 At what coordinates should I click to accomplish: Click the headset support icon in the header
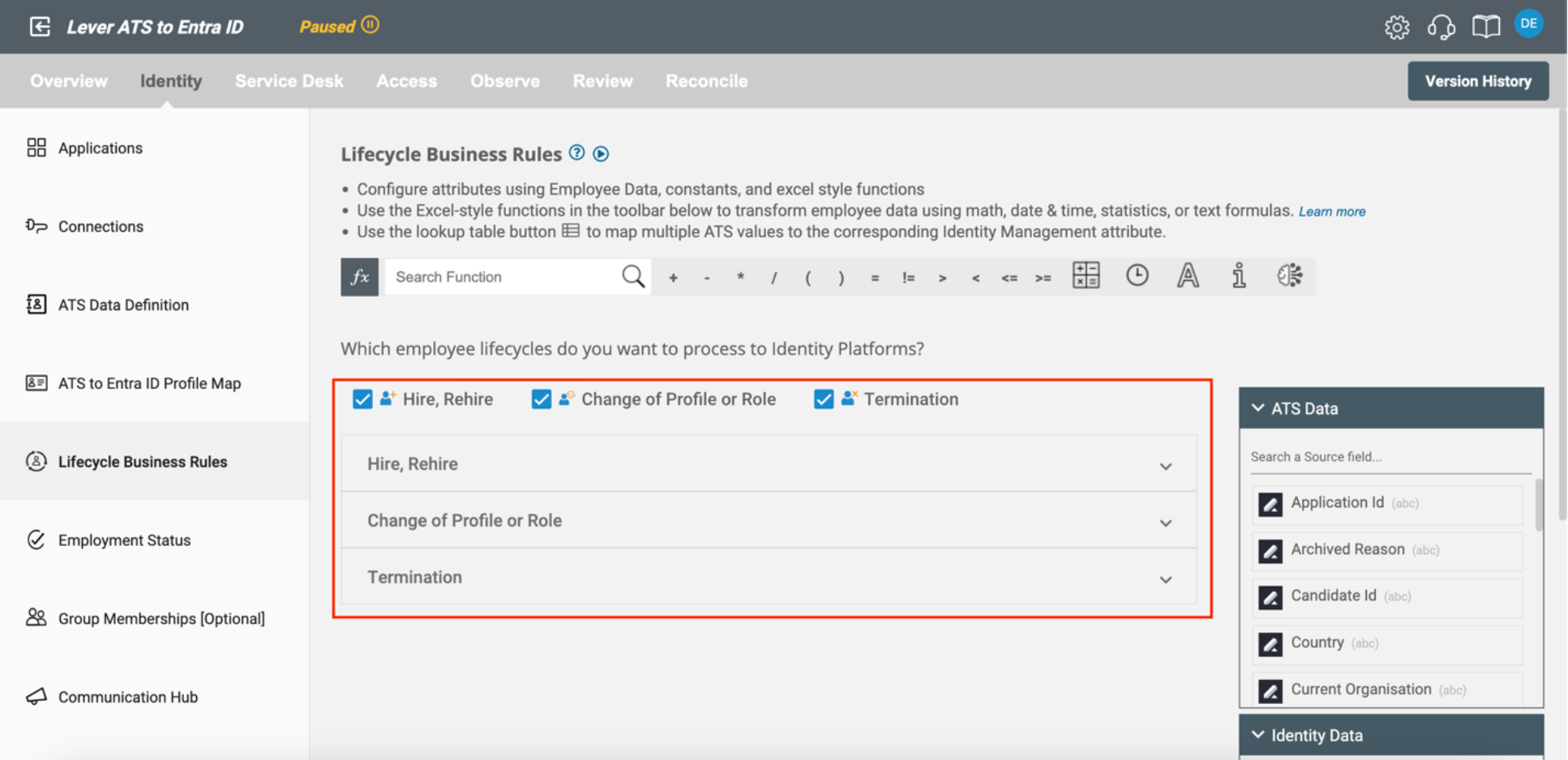click(x=1441, y=26)
